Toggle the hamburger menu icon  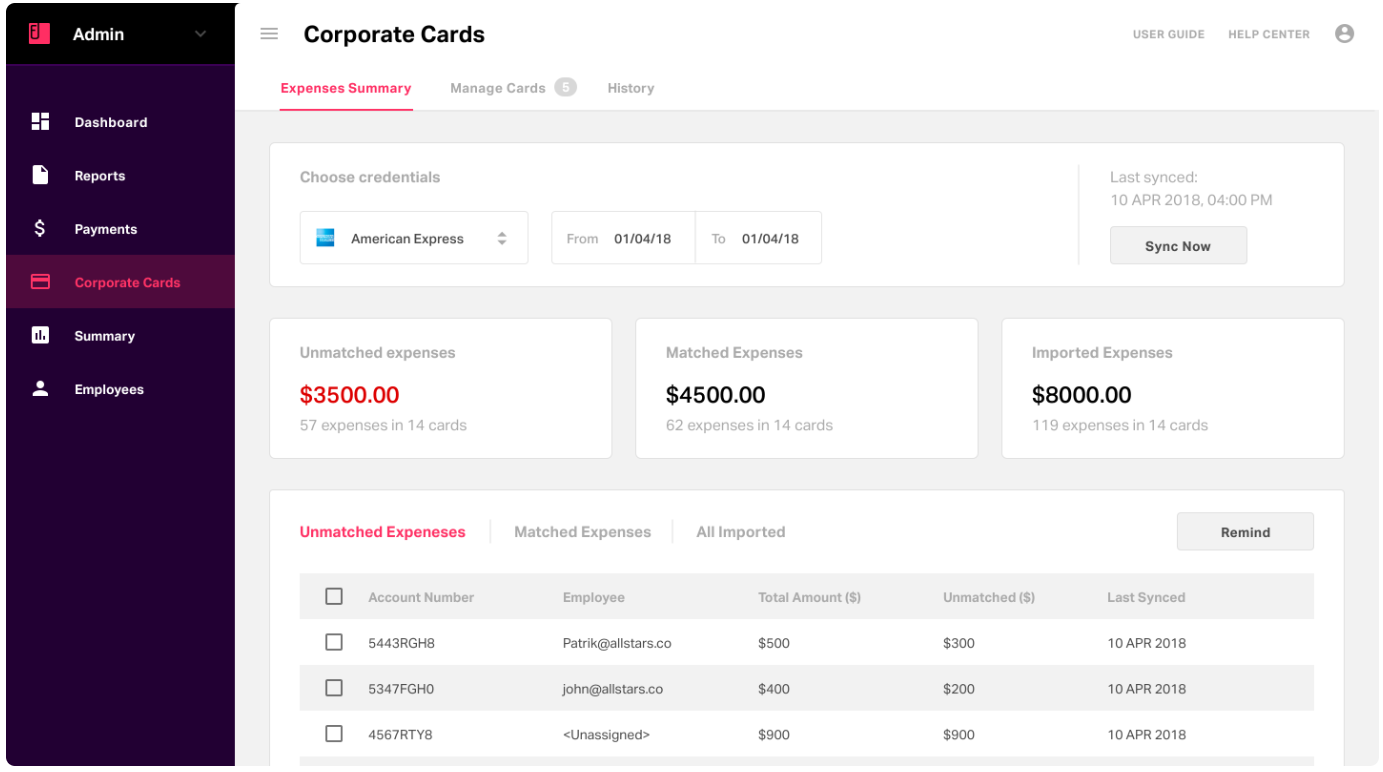coord(269,34)
